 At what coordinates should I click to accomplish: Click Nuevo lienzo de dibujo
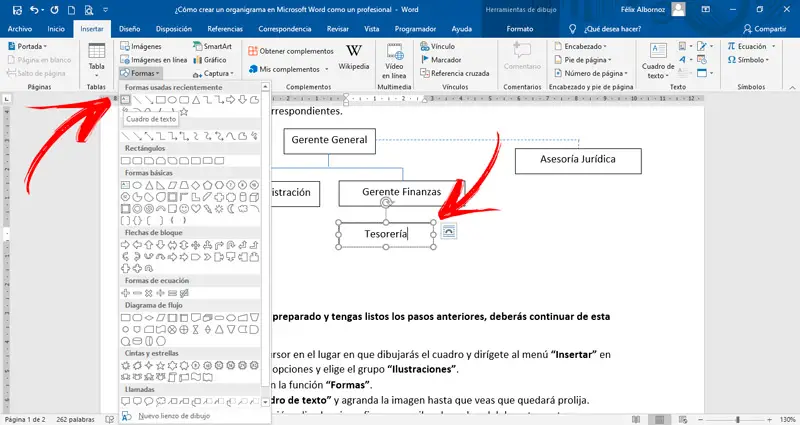[x=166, y=416]
